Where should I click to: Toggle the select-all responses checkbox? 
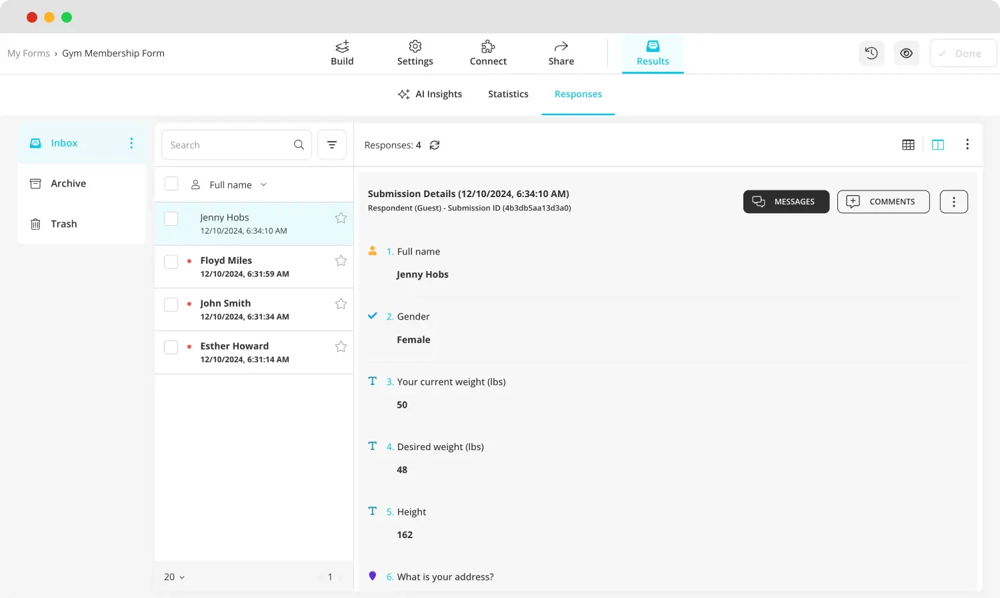[x=171, y=184]
